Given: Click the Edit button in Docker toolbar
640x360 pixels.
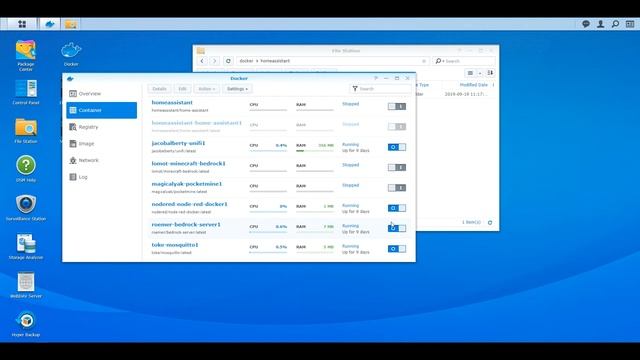Looking at the screenshot, I should (182, 89).
